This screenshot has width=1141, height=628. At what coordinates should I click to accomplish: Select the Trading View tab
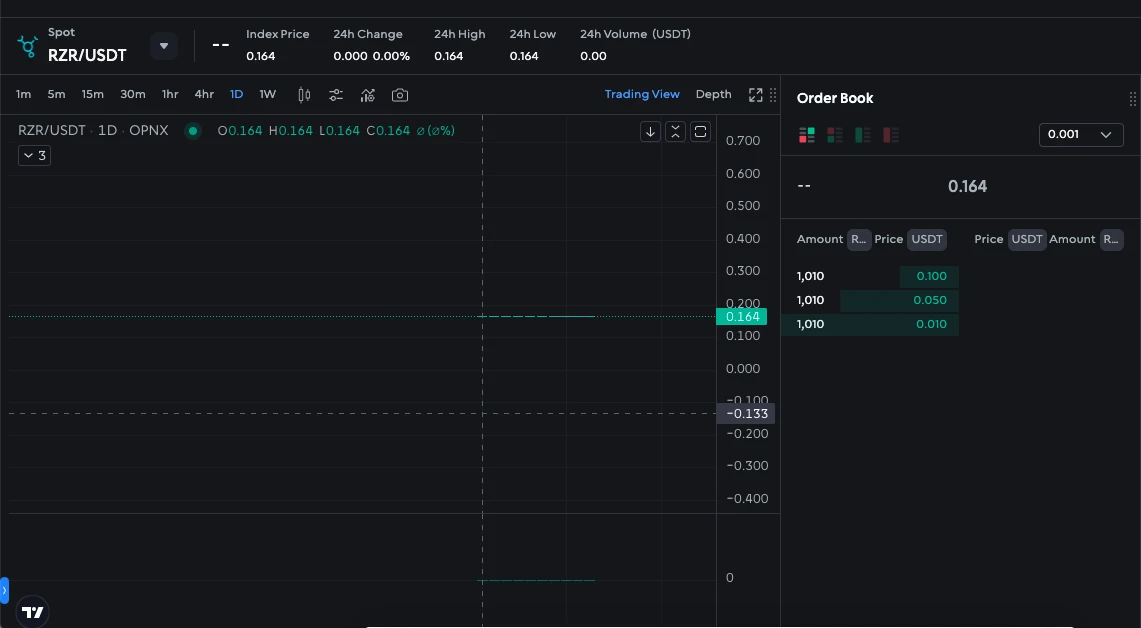pos(642,94)
